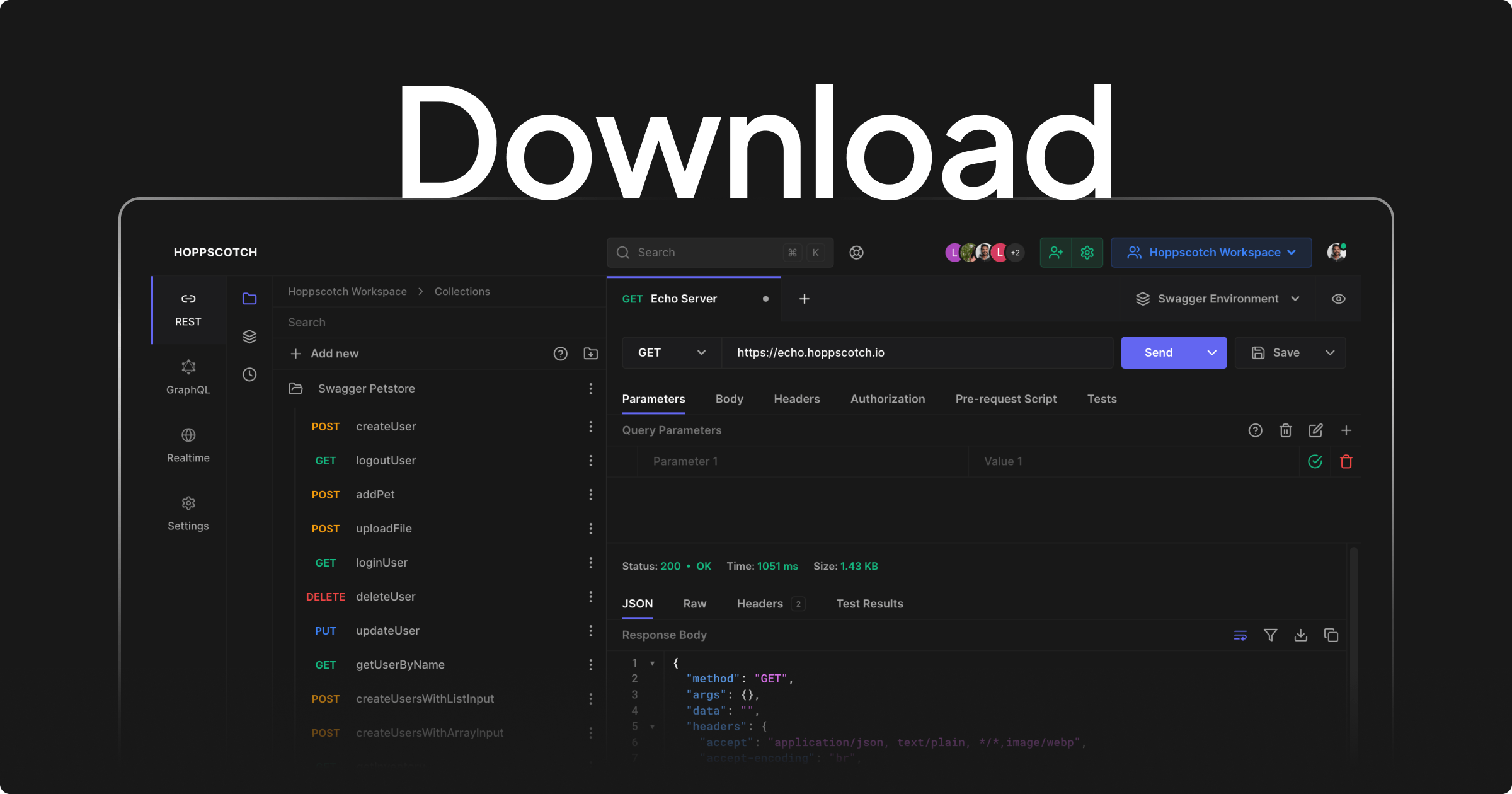
Task: Copy the response body to clipboard
Action: coord(1331,635)
